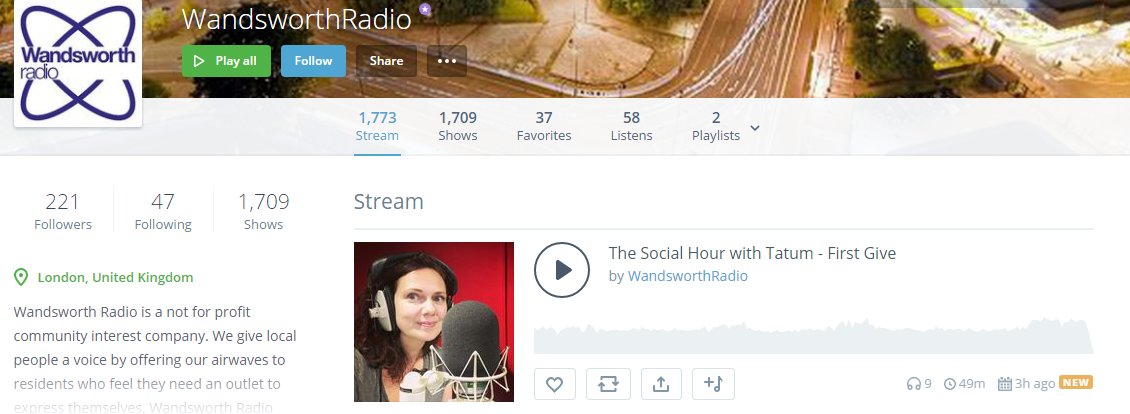Click the Stream section heading
This screenshot has height=414, width=1130.
[x=388, y=201]
